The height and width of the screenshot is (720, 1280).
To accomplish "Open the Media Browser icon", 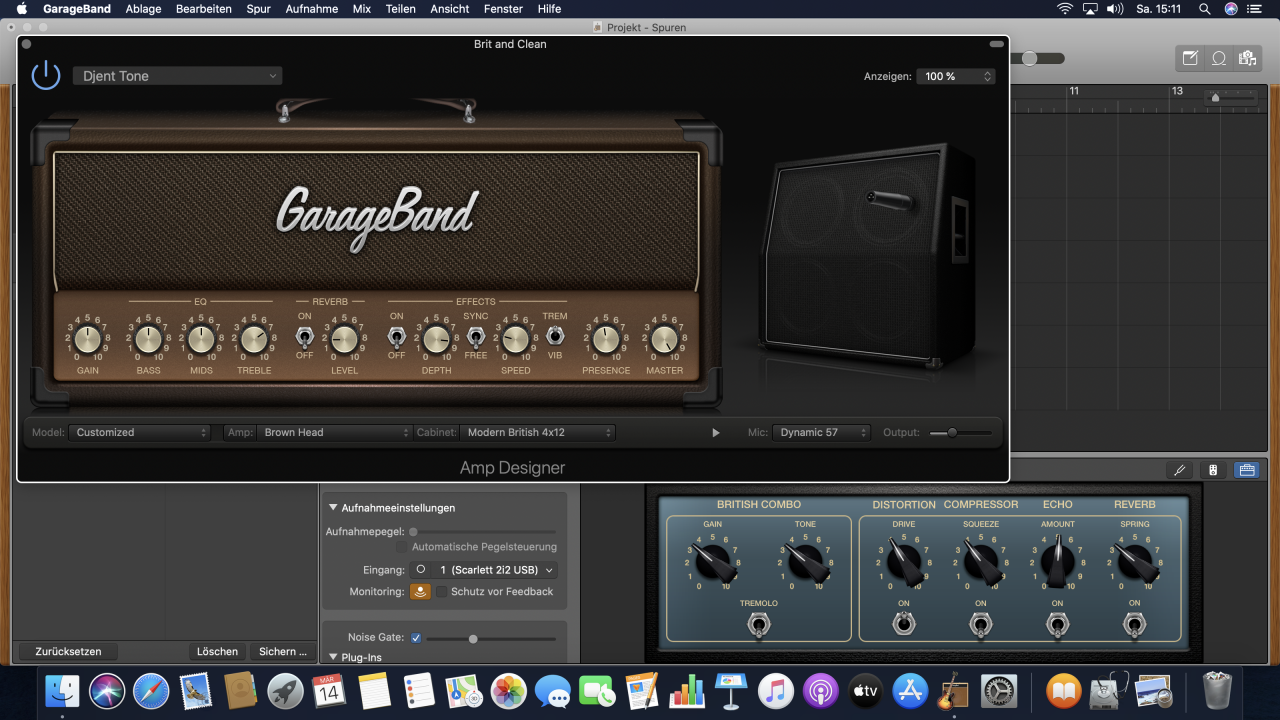I will point(1247,58).
